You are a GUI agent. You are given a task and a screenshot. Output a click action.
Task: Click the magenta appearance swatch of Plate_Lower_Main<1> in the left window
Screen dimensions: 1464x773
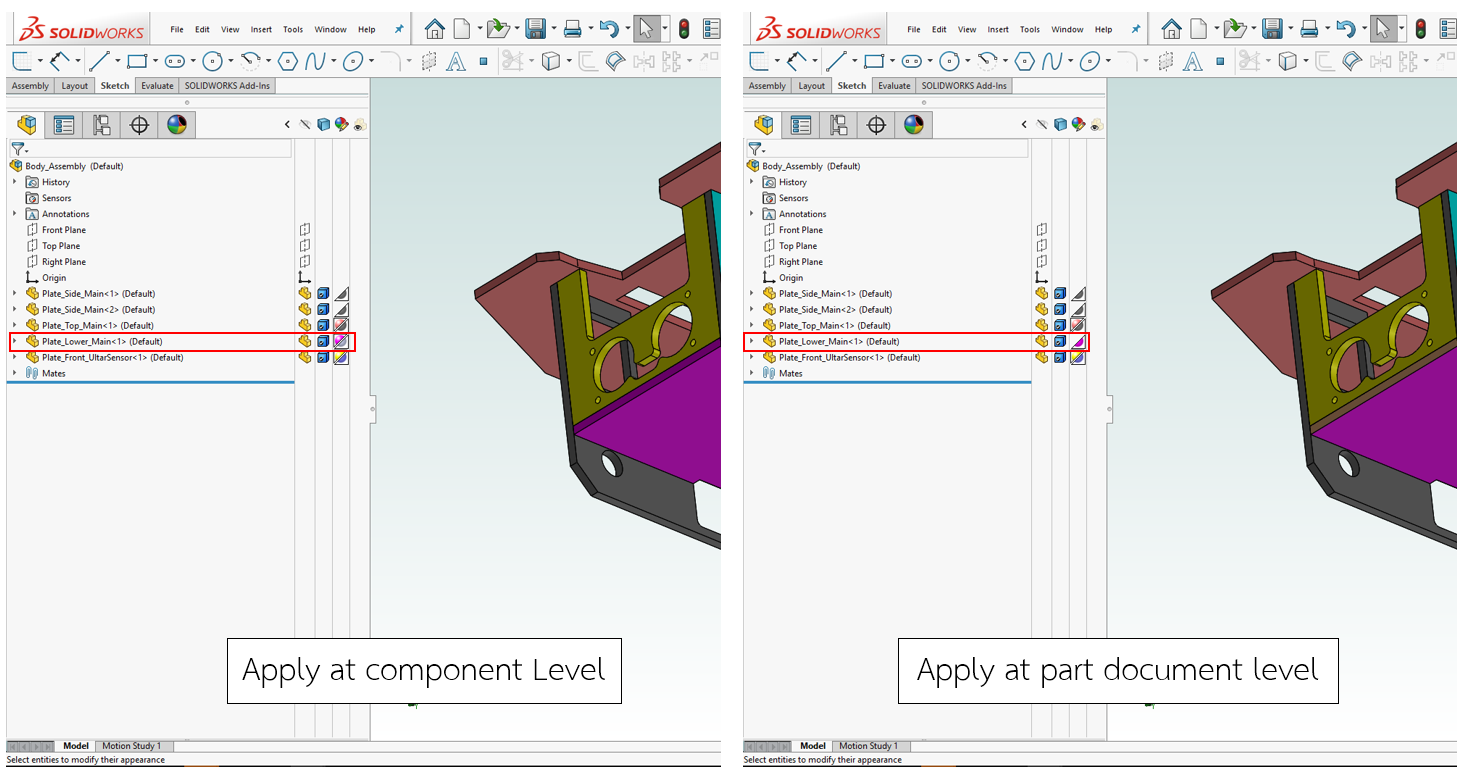341,342
